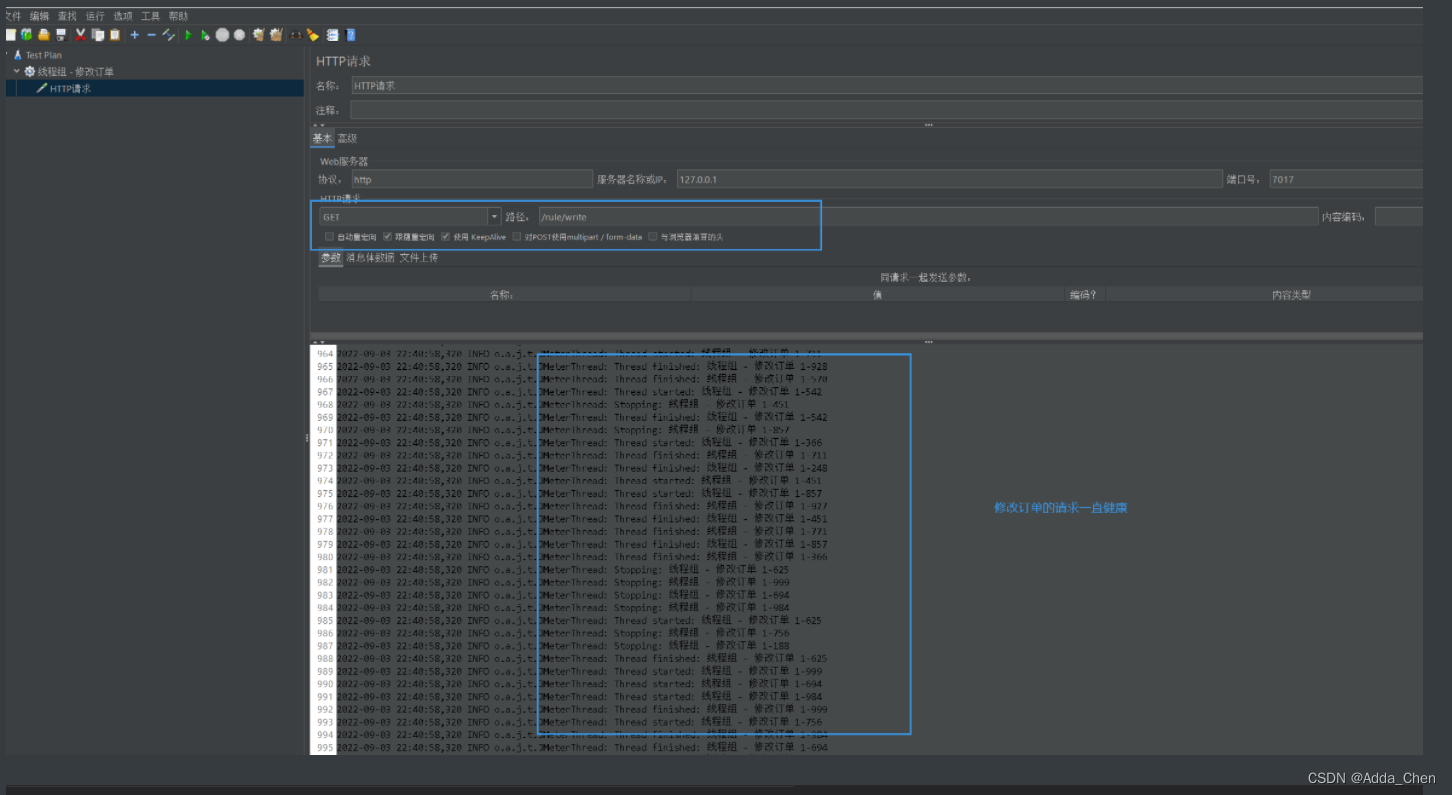Click the Start no pauses icon
This screenshot has height=795, width=1452.
(205, 35)
